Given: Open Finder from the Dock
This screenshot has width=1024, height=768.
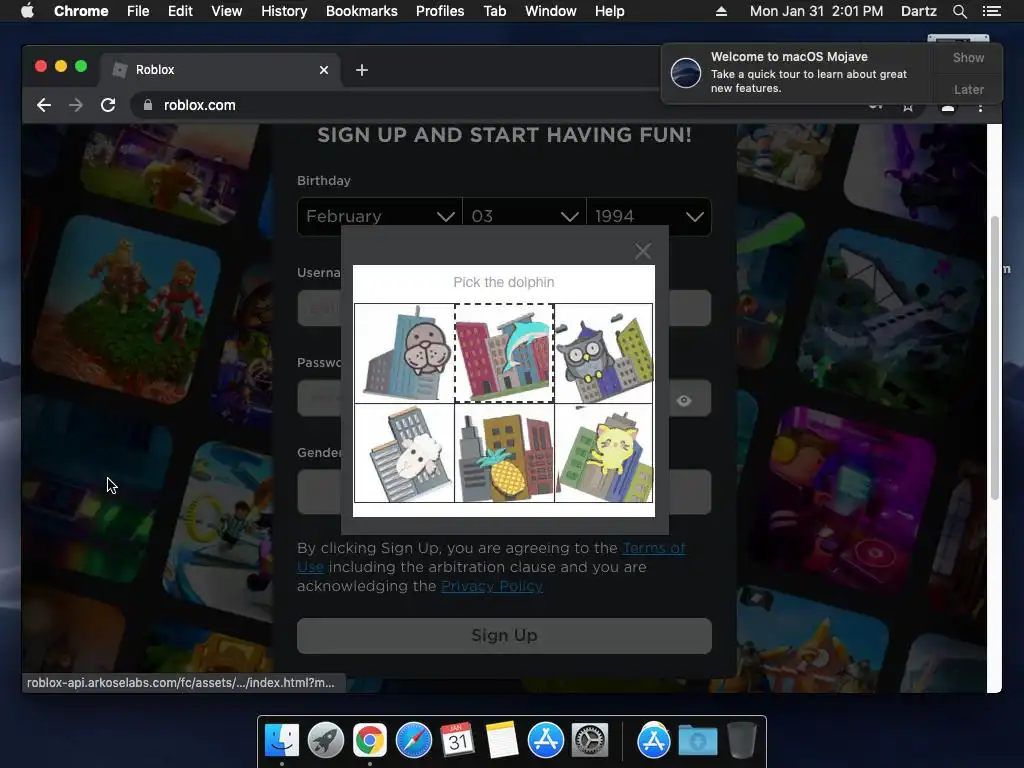Looking at the screenshot, I should click(282, 741).
